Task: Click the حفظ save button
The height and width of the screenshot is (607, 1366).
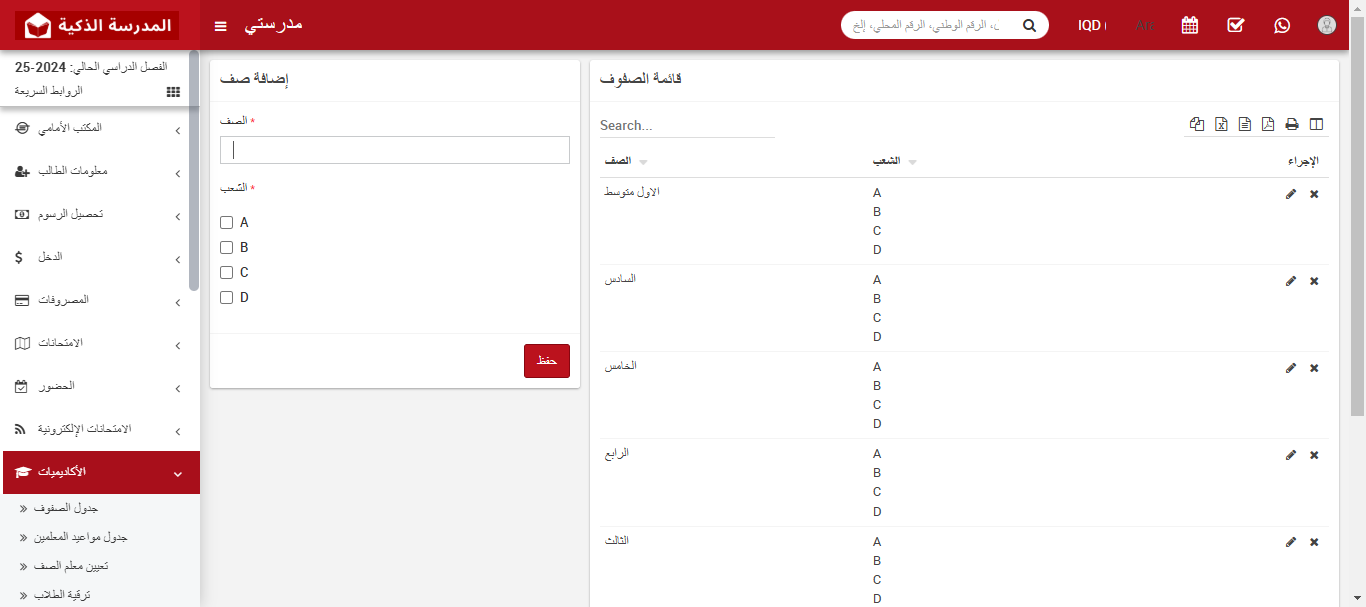Action: [x=546, y=360]
